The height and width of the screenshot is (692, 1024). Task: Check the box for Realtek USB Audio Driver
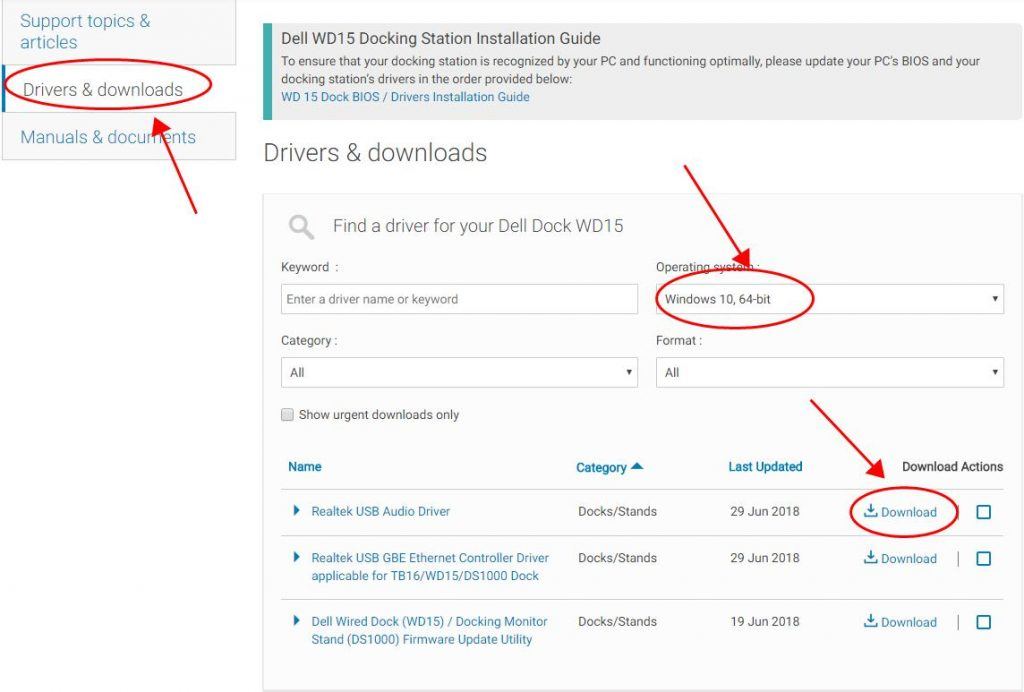[x=983, y=511]
